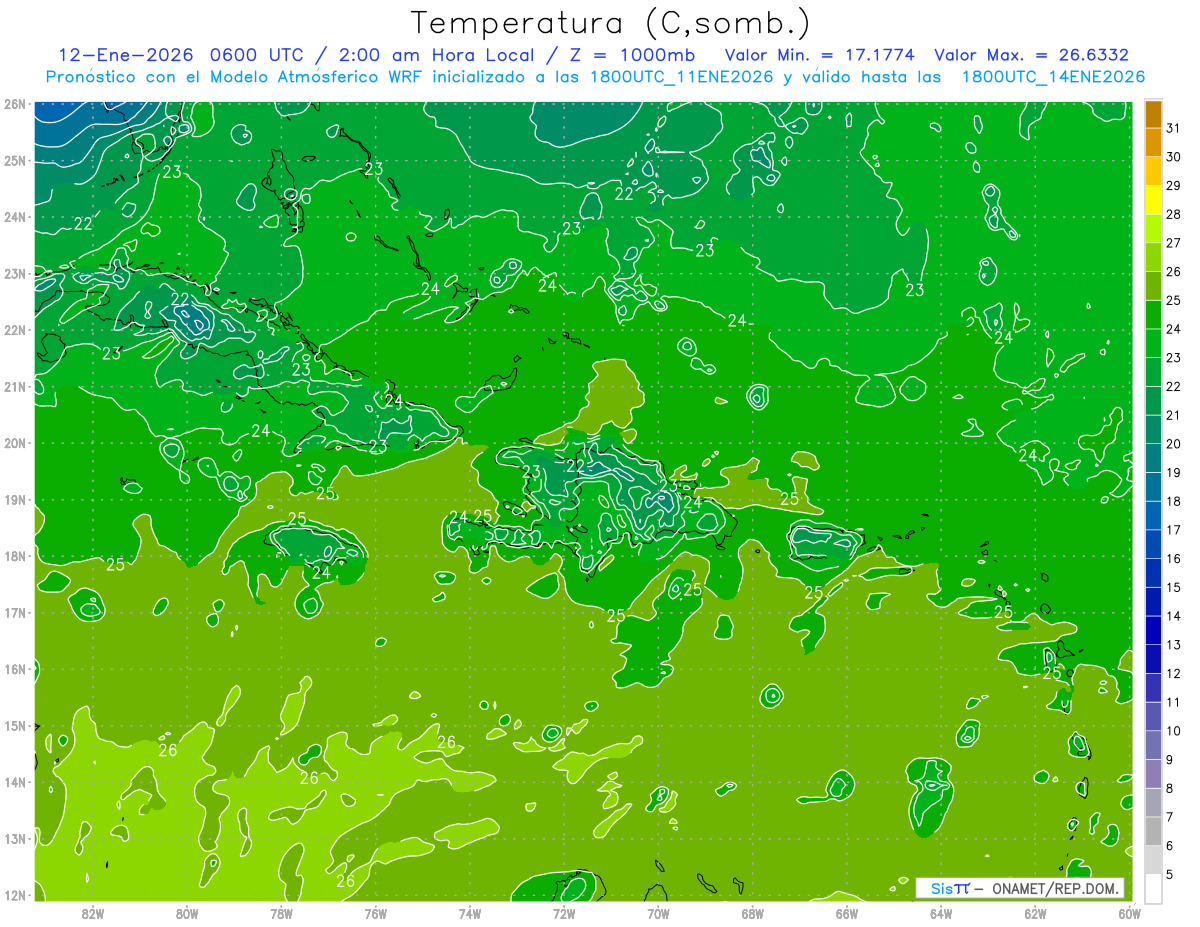Screen dimensions: 1200x927
Task: Click the 18N latitude axis label
Action: pos(14,556)
